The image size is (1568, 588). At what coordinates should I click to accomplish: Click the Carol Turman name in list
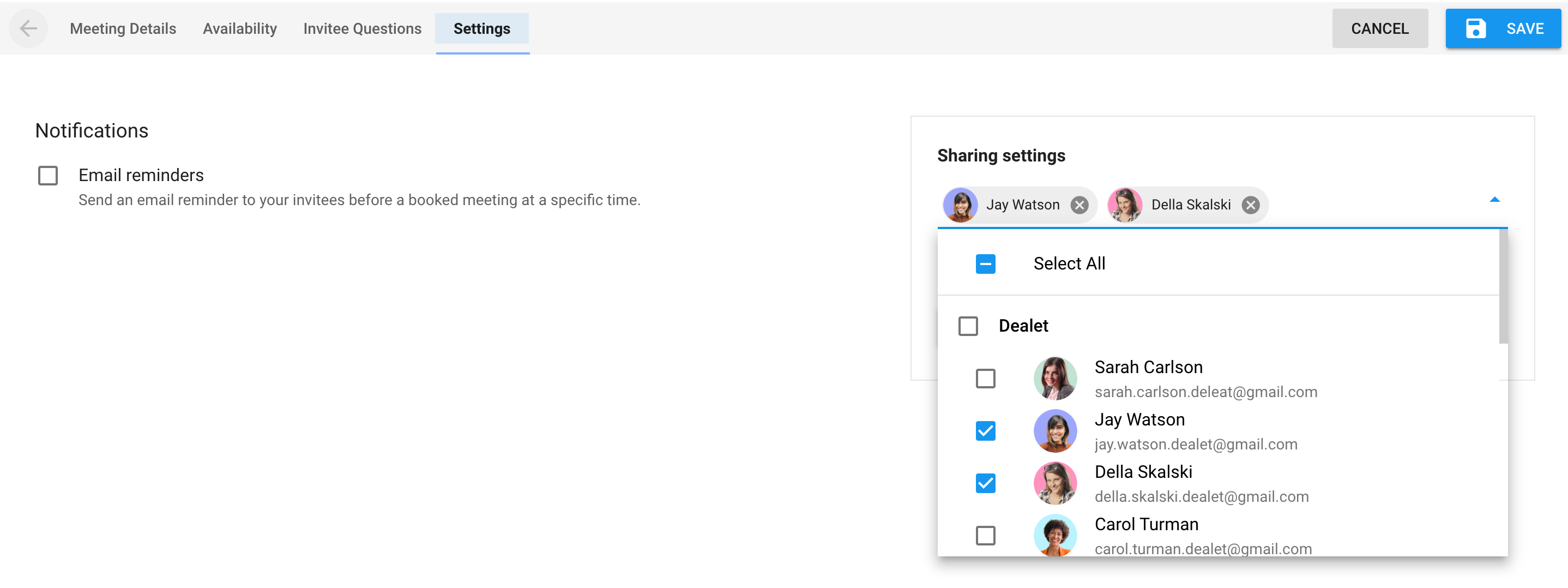pos(1146,524)
